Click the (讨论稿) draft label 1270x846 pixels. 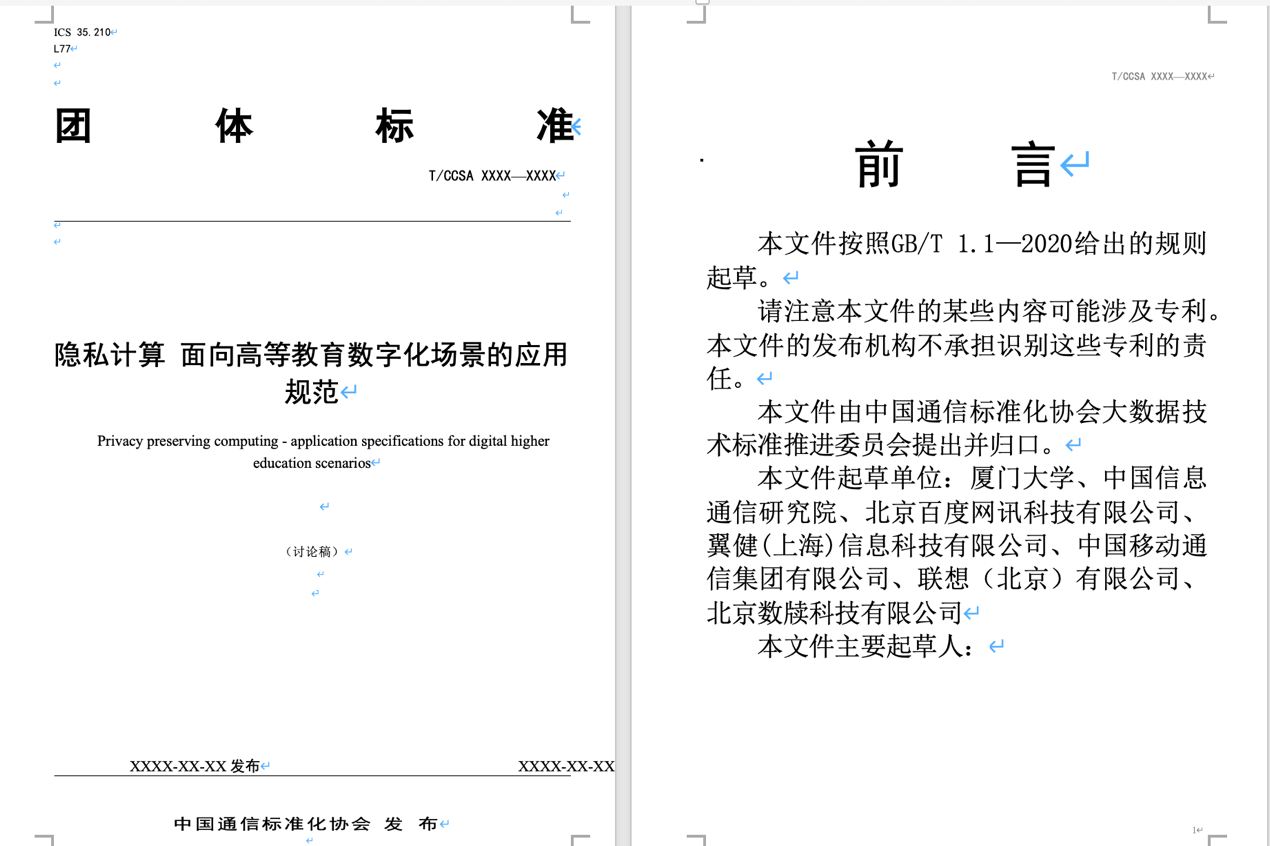312,552
